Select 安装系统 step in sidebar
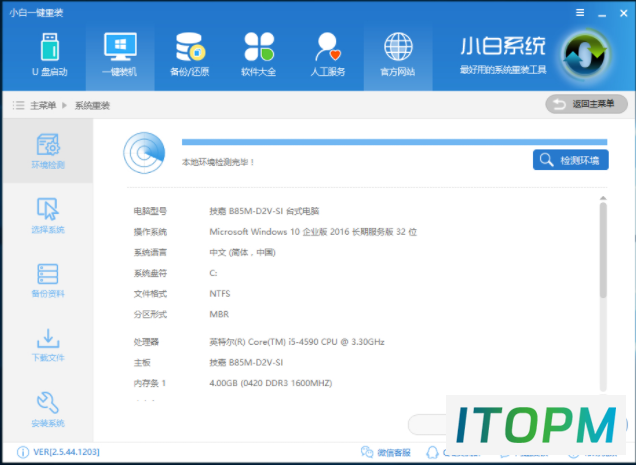The height and width of the screenshot is (465, 636). tap(48, 409)
